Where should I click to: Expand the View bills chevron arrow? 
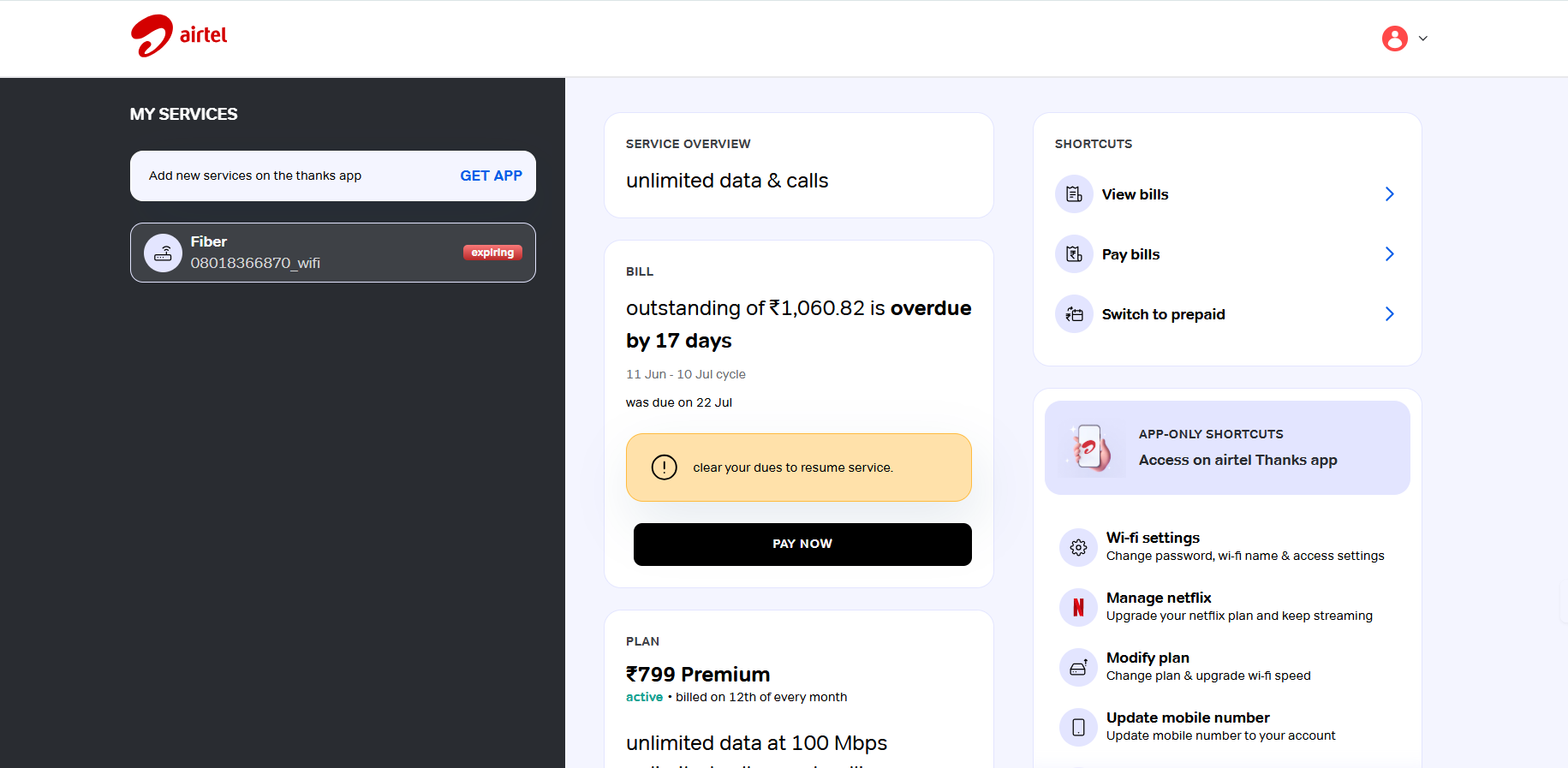(1390, 194)
